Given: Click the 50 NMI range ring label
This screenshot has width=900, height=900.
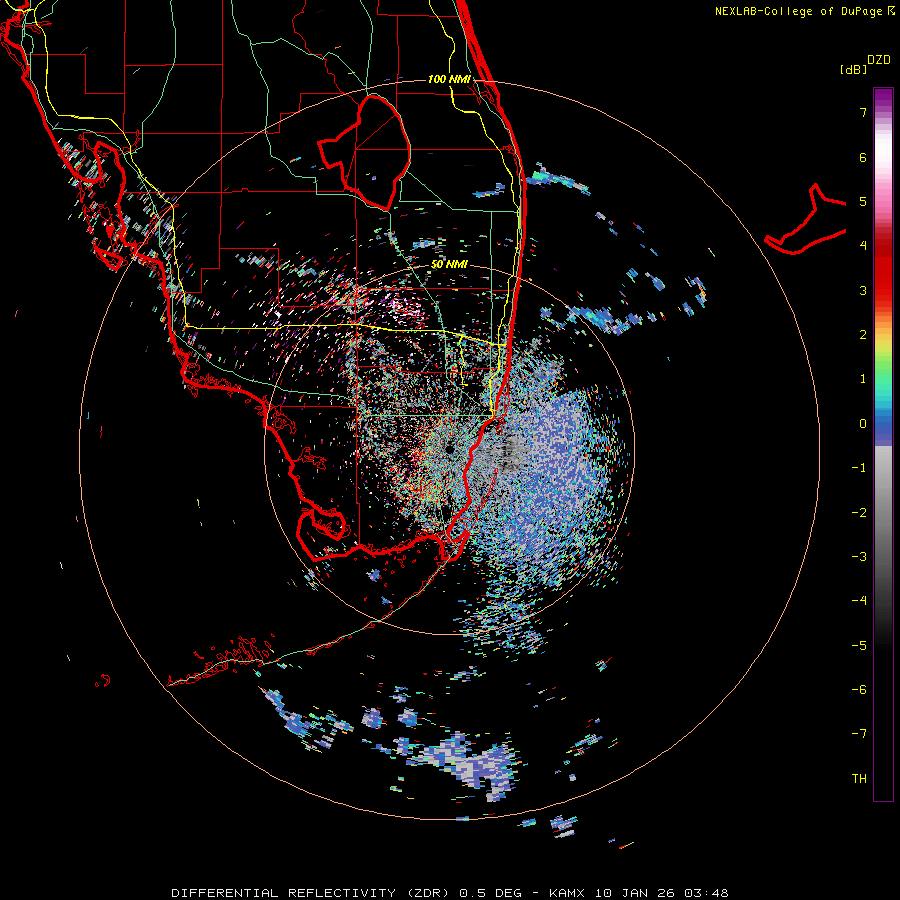Looking at the screenshot, I should pyautogui.click(x=449, y=264).
